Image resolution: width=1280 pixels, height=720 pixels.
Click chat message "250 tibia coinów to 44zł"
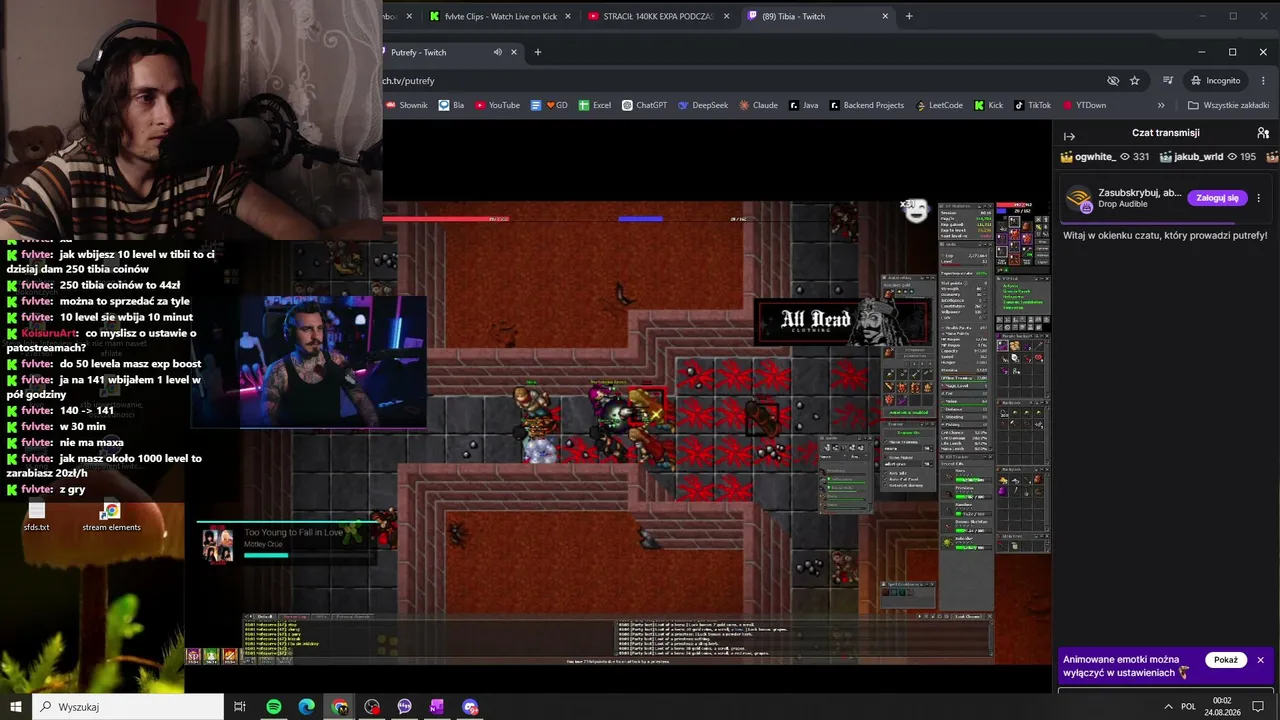tap(120, 285)
